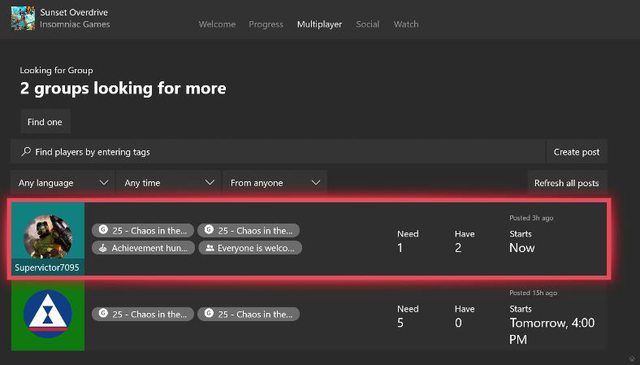Click Posted 15h ago text
This screenshot has width=640, height=365.
point(533,293)
